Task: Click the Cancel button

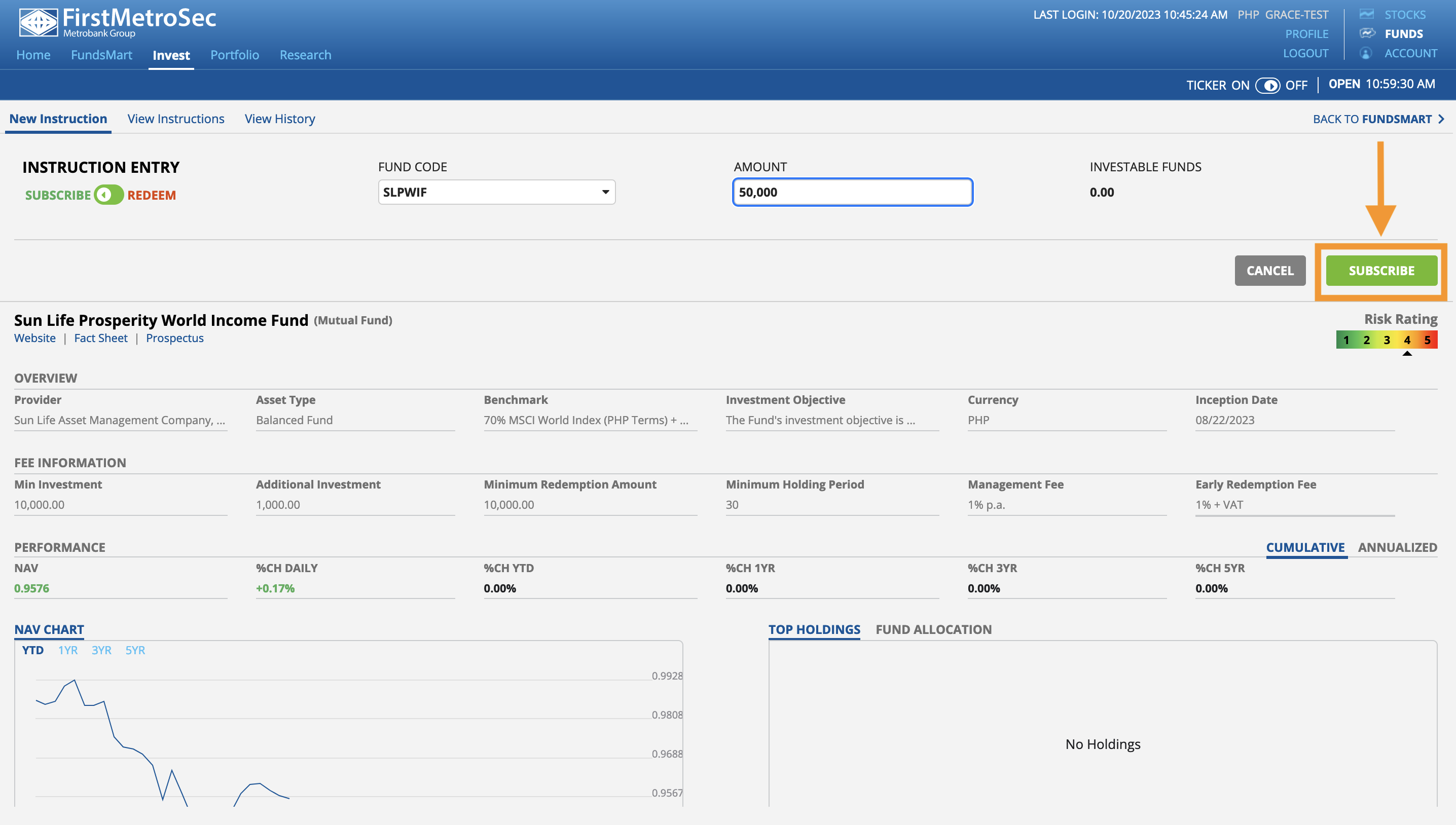Action: click(1270, 271)
